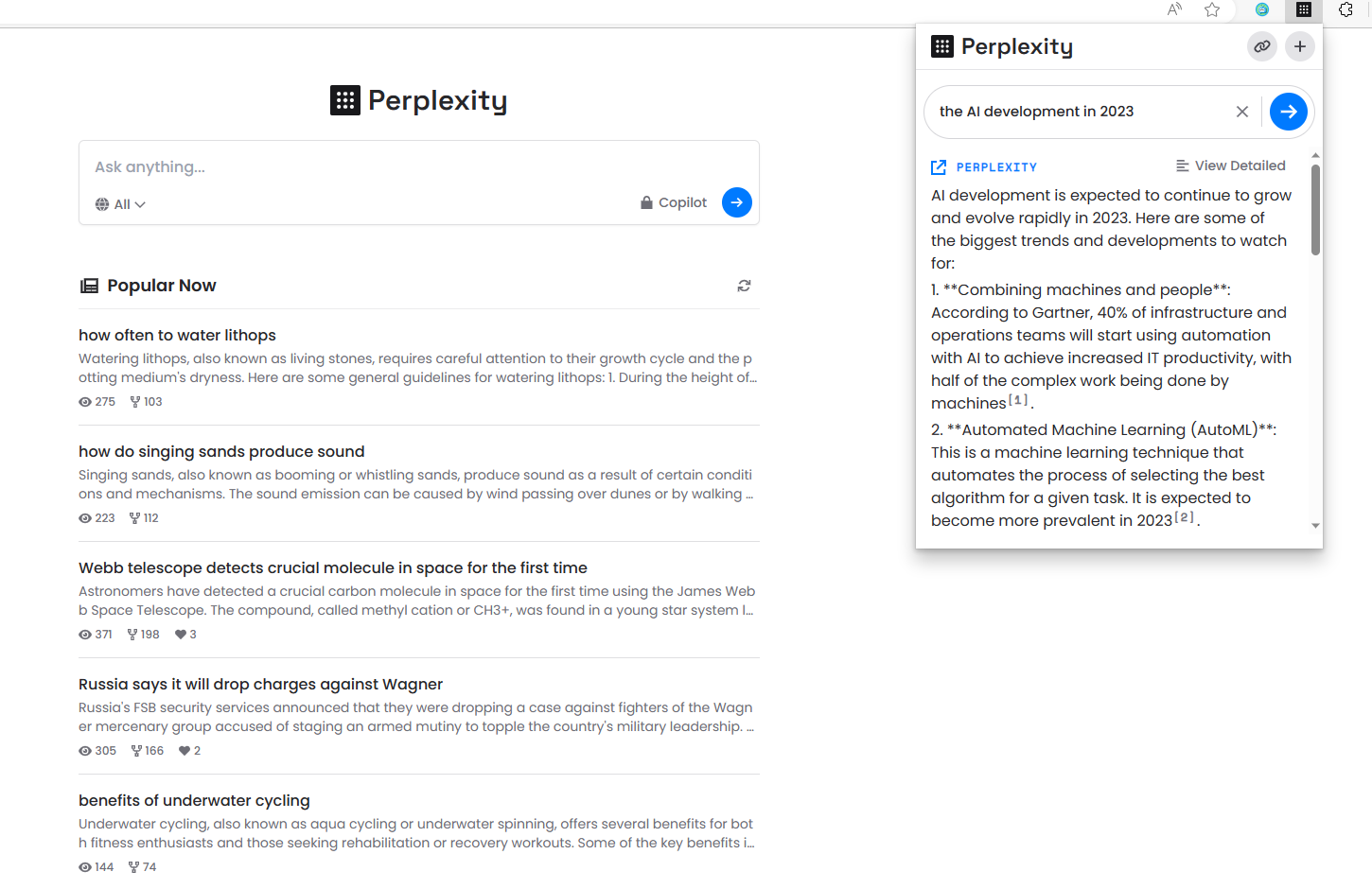Open the PERPLEXITY external link

984,167
